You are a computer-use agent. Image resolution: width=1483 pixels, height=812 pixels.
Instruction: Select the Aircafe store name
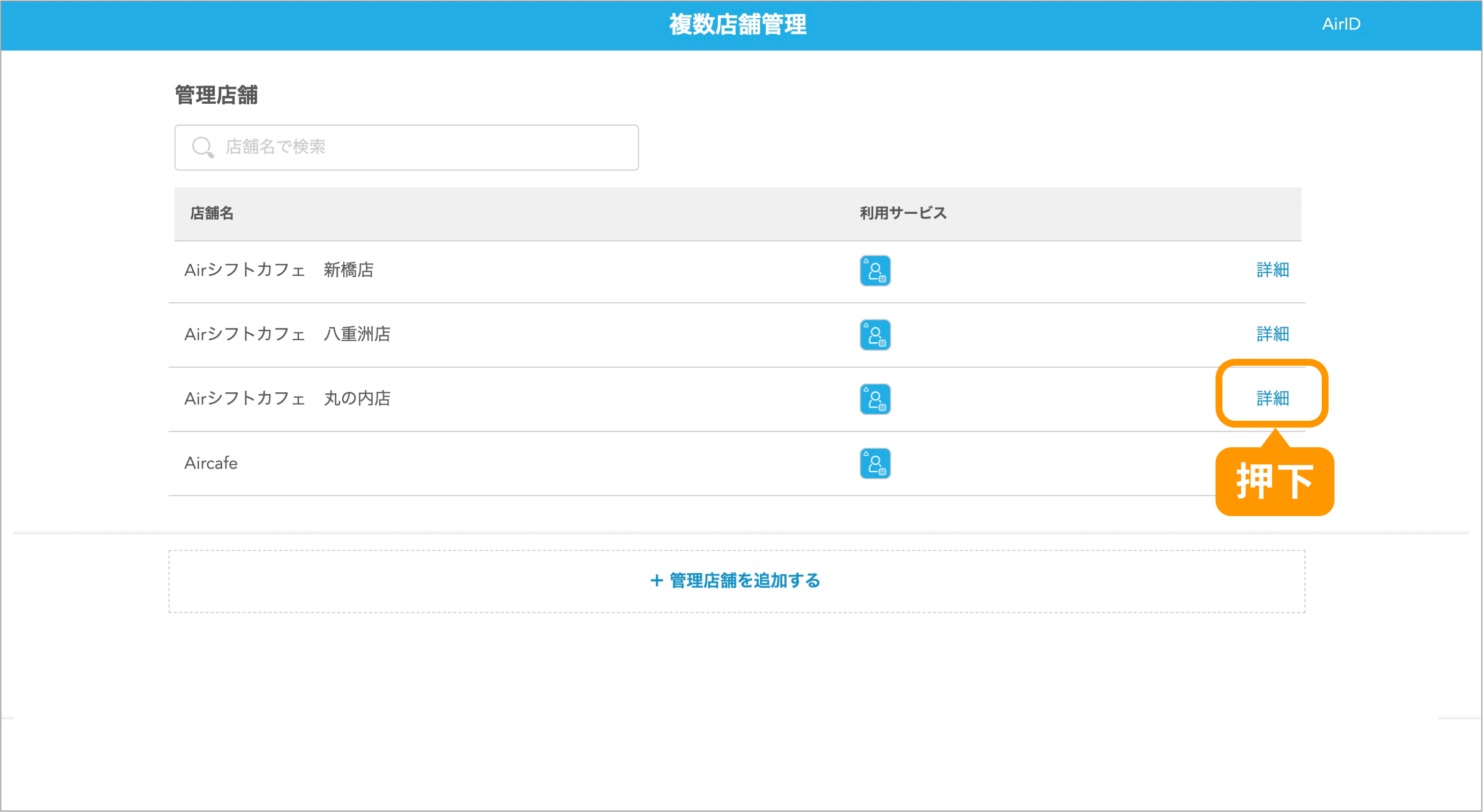[211, 463]
